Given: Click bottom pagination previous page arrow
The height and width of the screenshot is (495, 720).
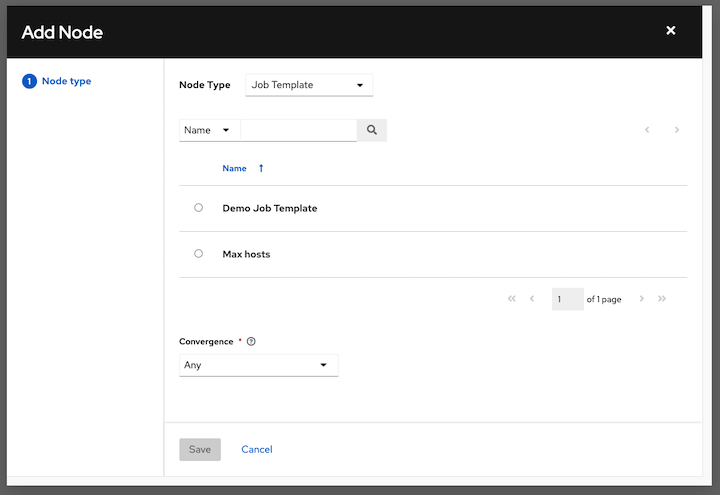Looking at the screenshot, I should pyautogui.click(x=532, y=299).
